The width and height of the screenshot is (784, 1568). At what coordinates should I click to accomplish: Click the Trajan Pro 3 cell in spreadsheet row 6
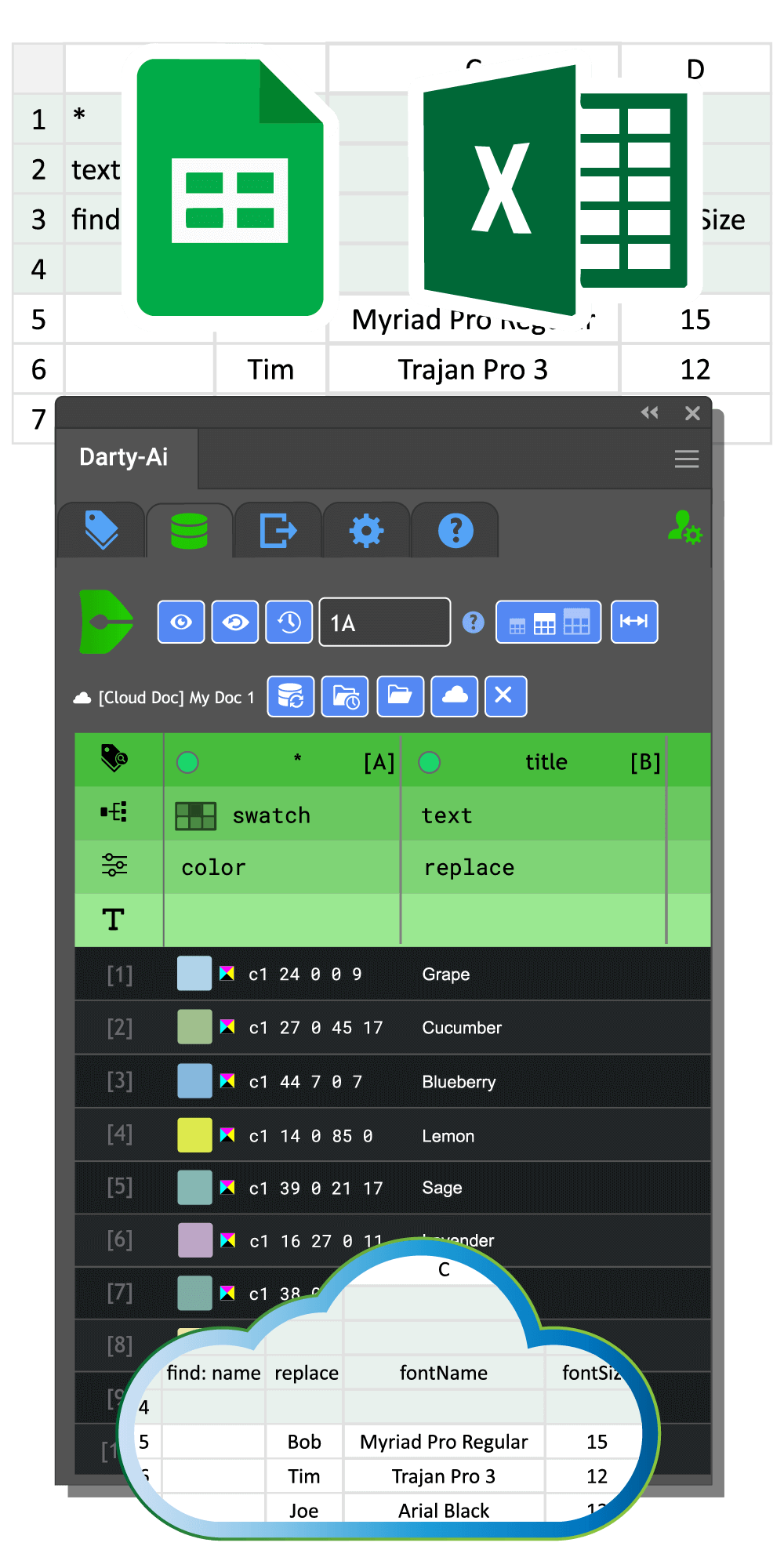click(473, 369)
